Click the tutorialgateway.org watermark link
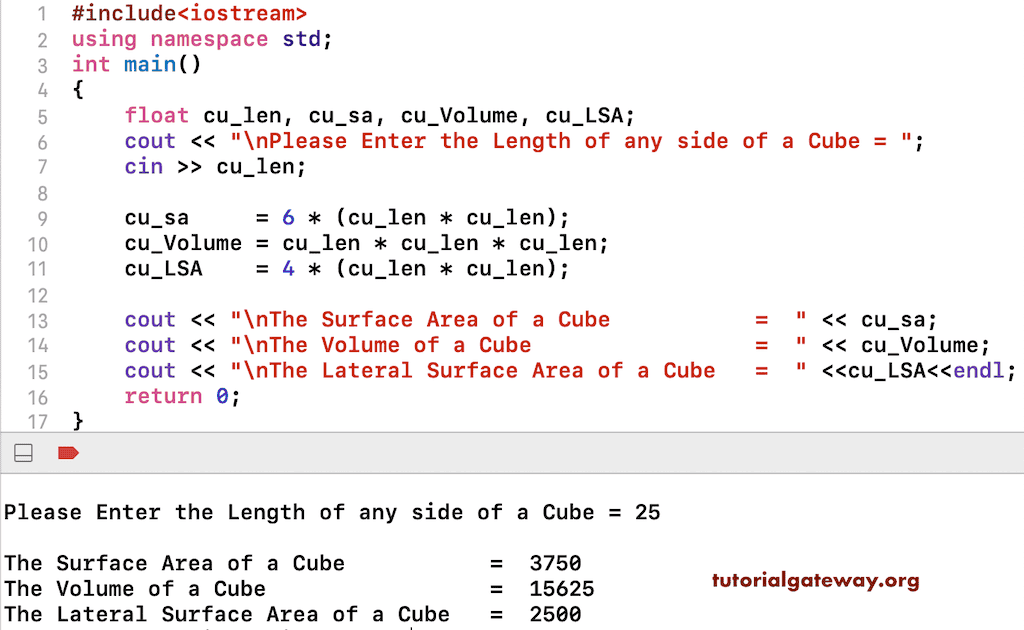This screenshot has width=1024, height=630. [x=815, y=580]
